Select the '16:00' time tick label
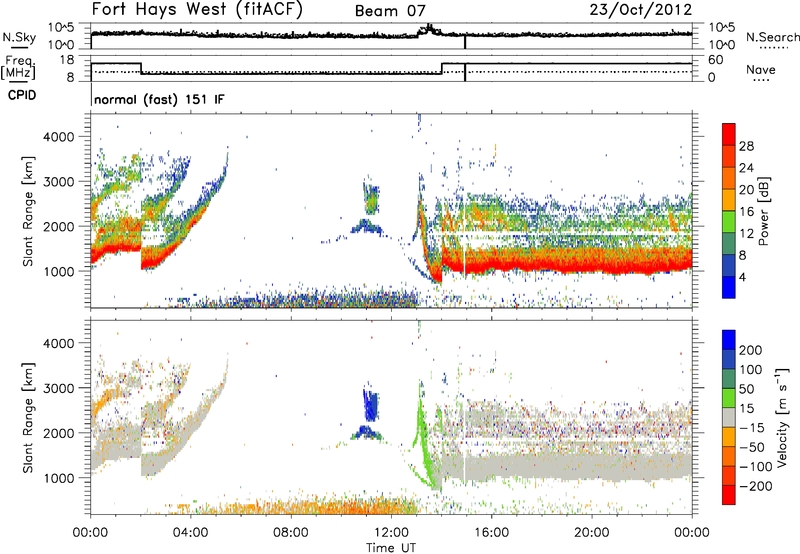 (x=491, y=533)
